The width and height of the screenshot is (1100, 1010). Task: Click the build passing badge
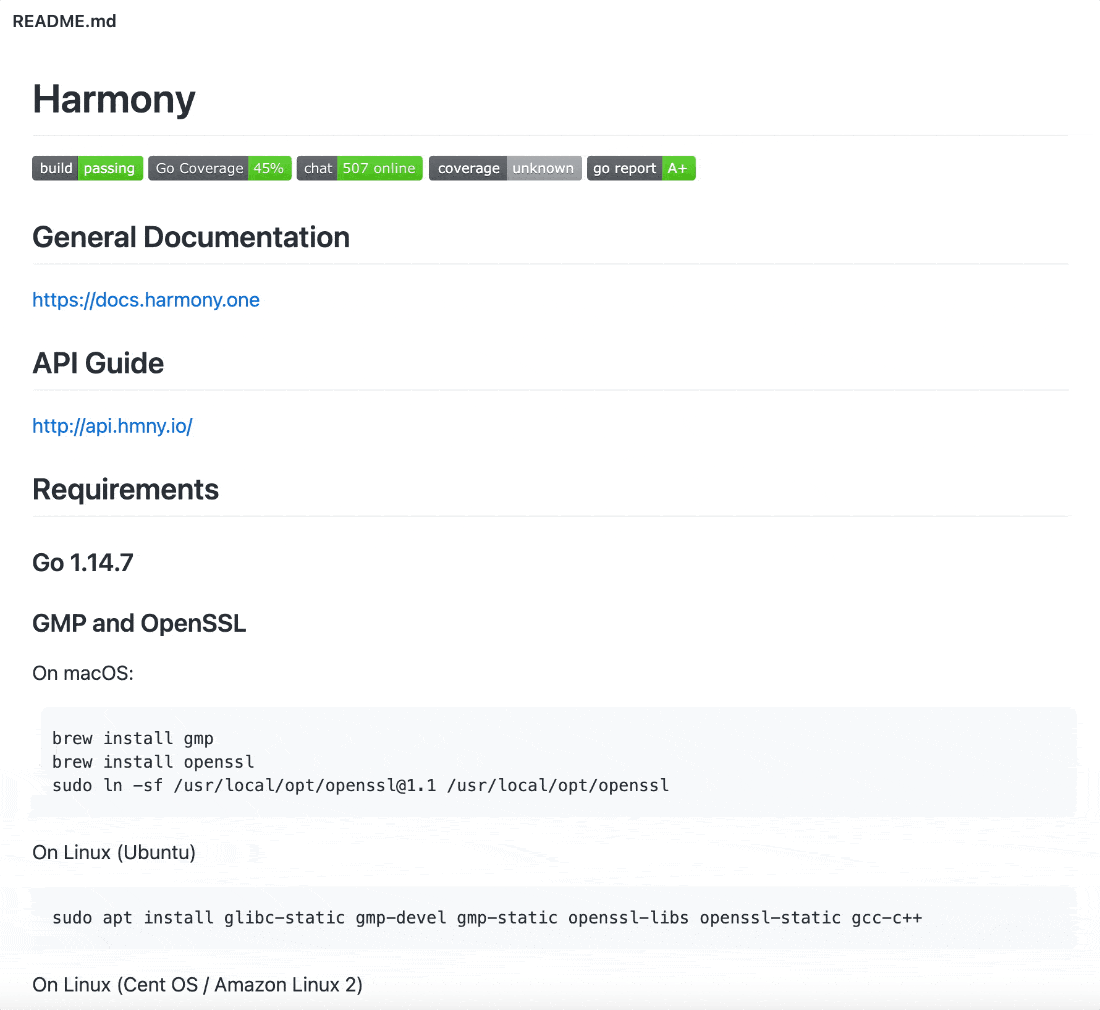point(88,168)
